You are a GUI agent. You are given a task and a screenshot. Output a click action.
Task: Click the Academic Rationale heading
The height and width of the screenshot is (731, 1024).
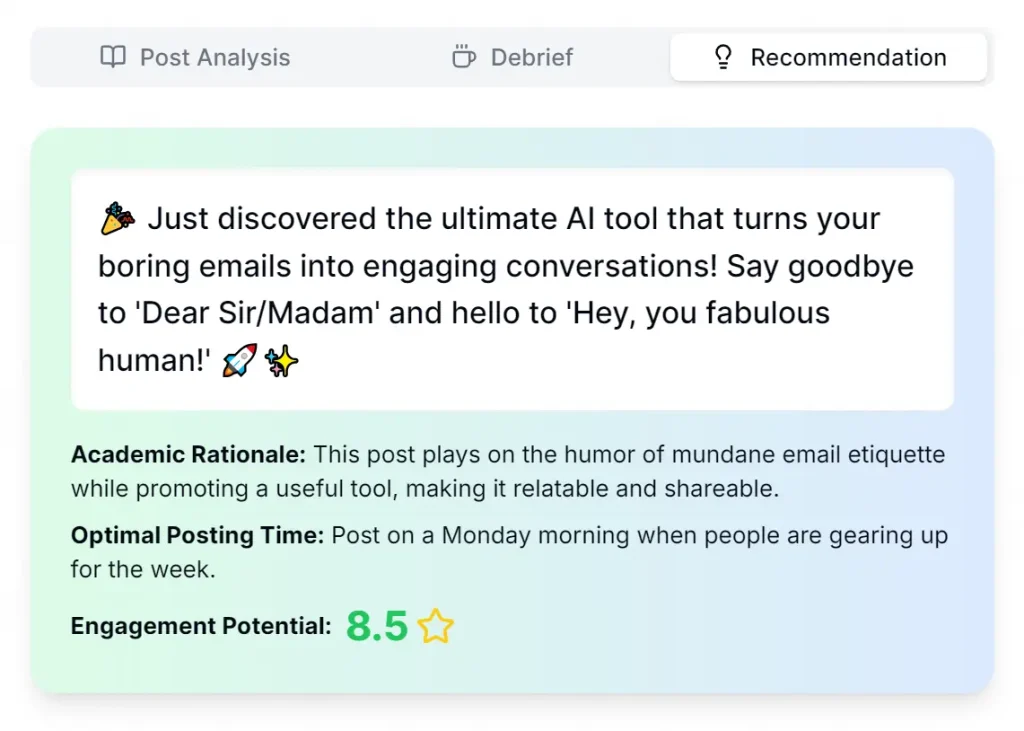(x=188, y=455)
